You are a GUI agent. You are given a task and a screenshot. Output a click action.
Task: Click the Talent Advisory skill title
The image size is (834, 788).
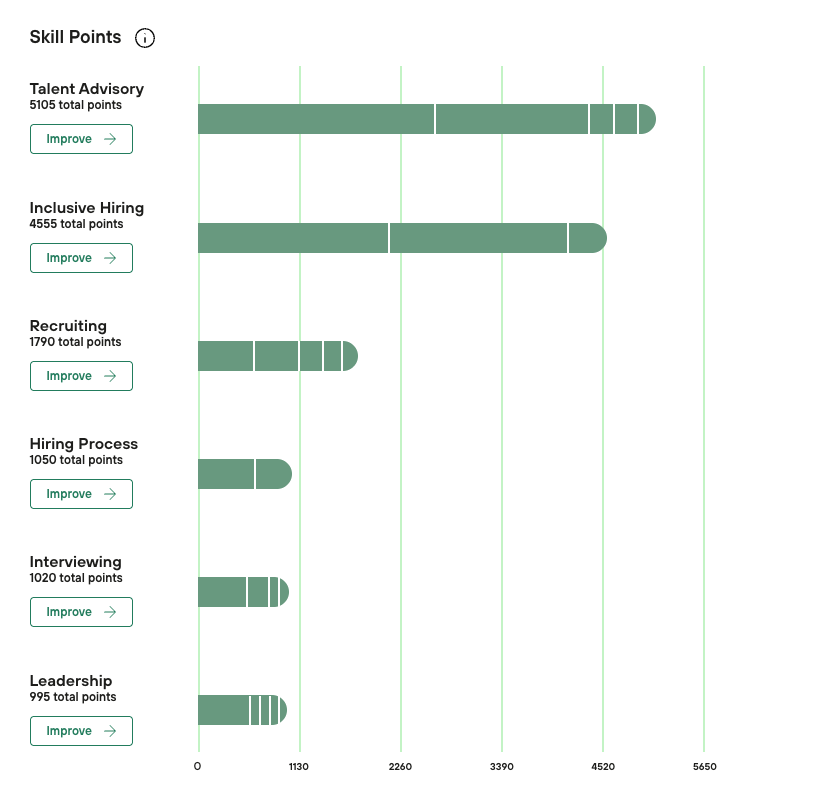[87, 89]
